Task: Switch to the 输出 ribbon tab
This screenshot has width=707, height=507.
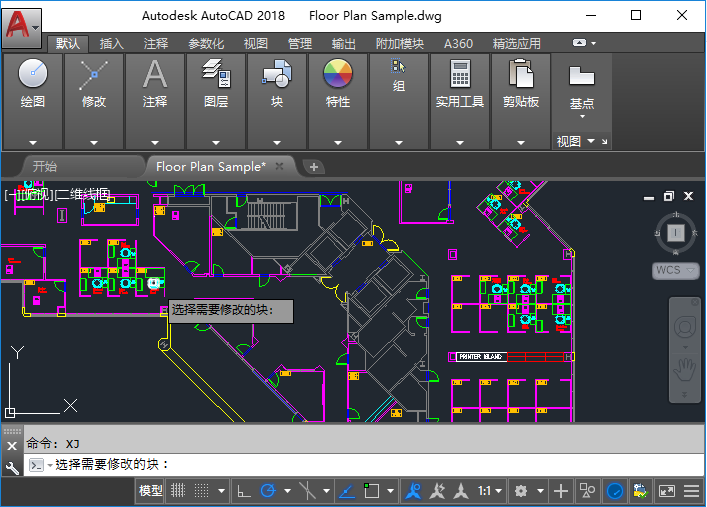Action: [x=344, y=44]
